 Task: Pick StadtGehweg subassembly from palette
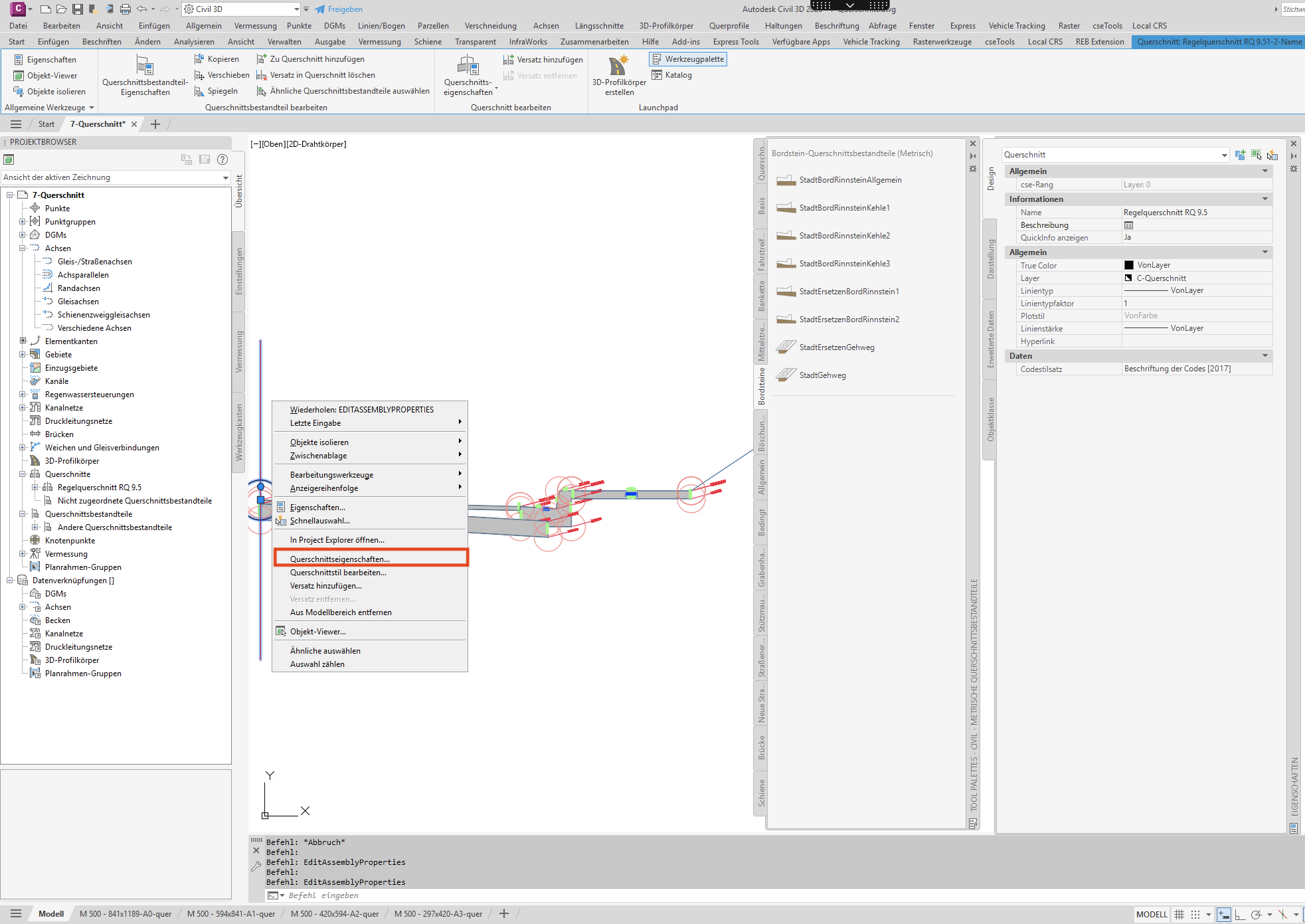click(812, 375)
